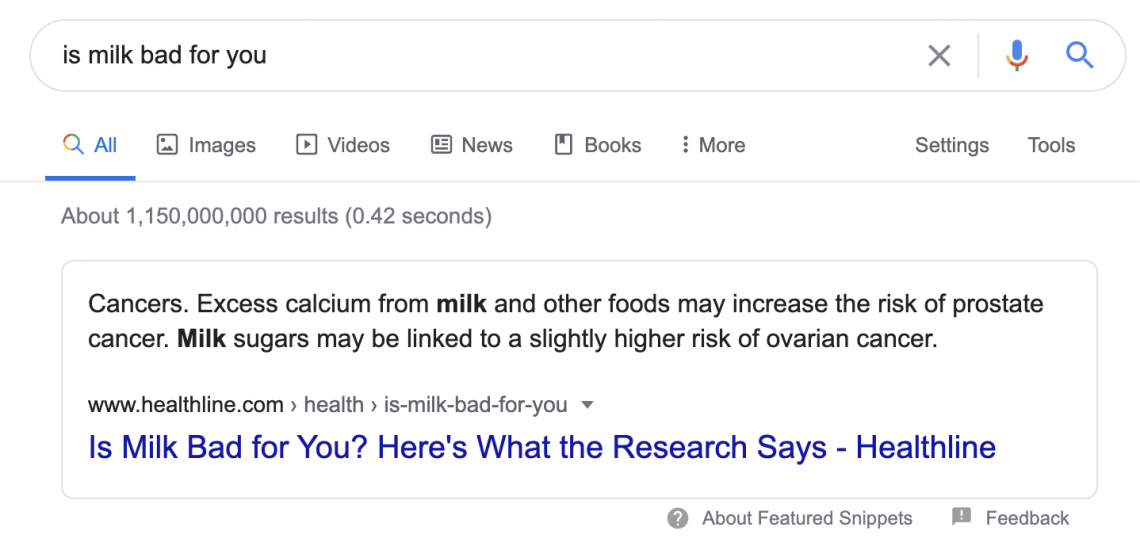
Task: Click the question mark help icon
Action: tap(678, 518)
